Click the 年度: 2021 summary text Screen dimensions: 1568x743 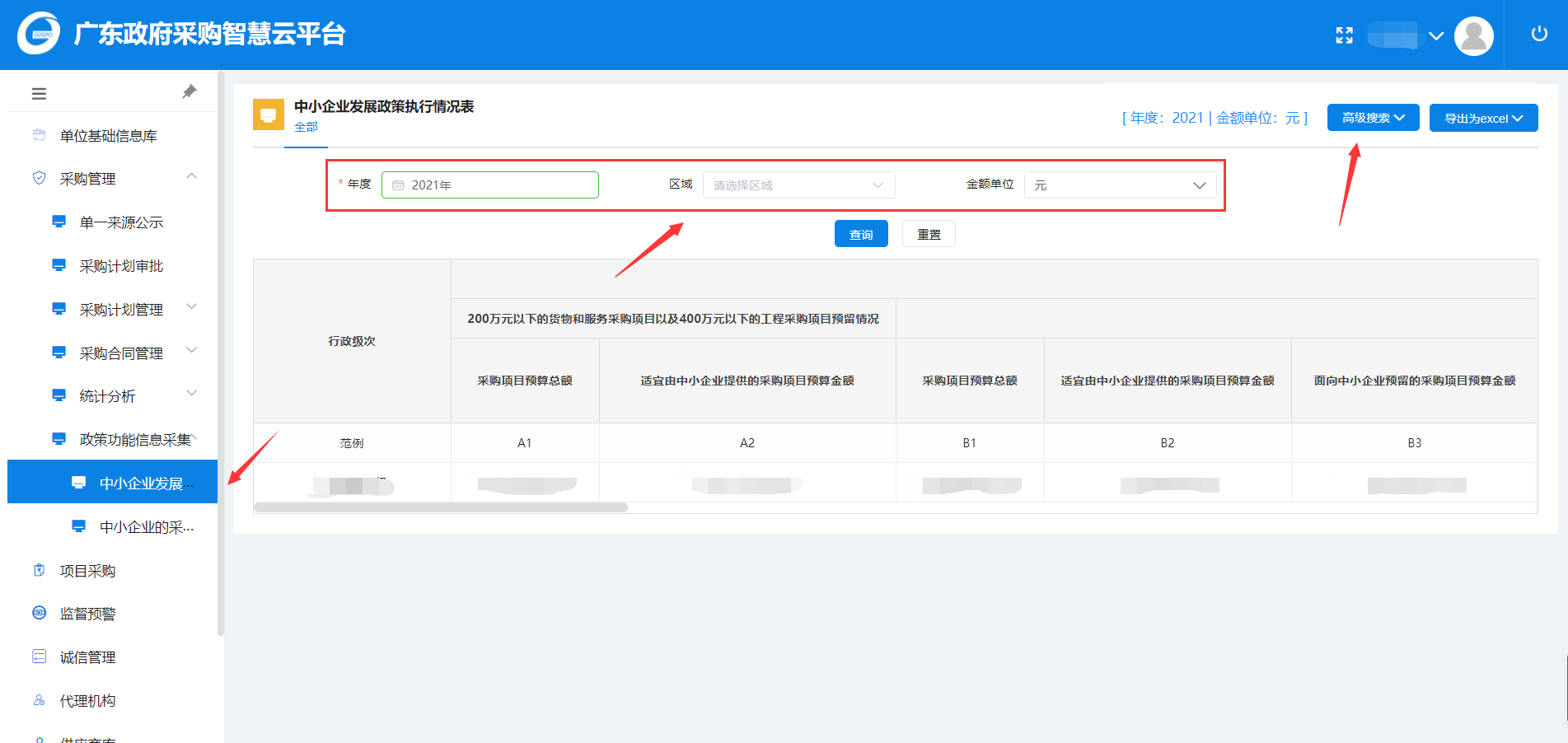[x=1167, y=118]
